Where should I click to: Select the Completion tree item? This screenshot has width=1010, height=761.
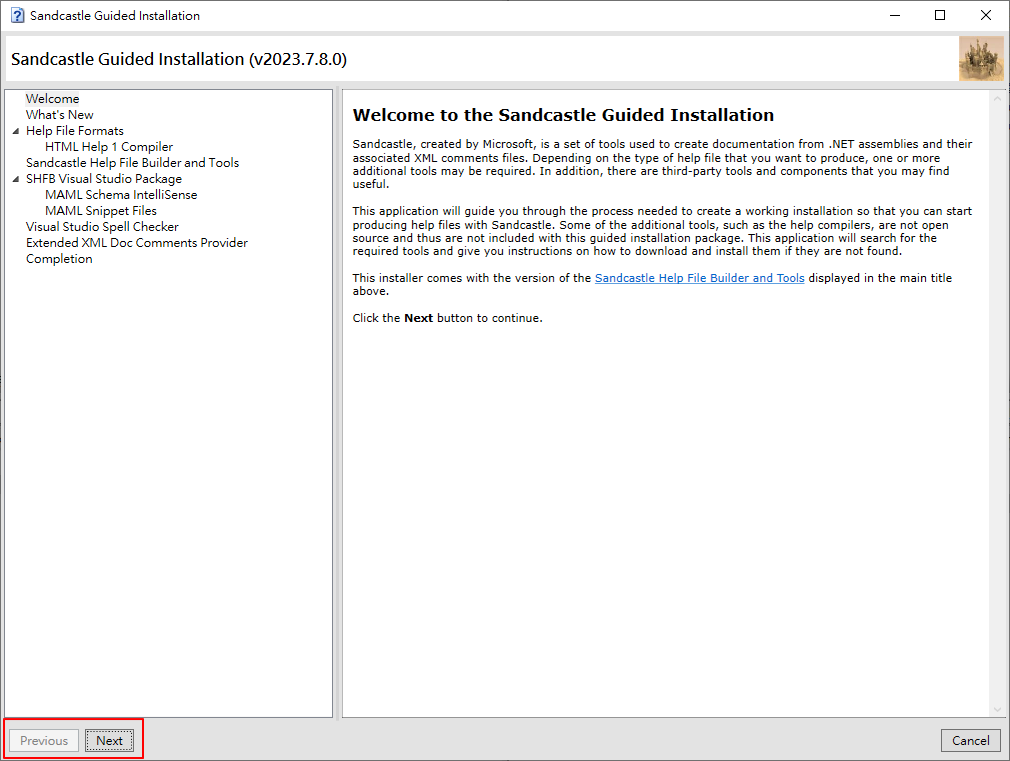[59, 259]
